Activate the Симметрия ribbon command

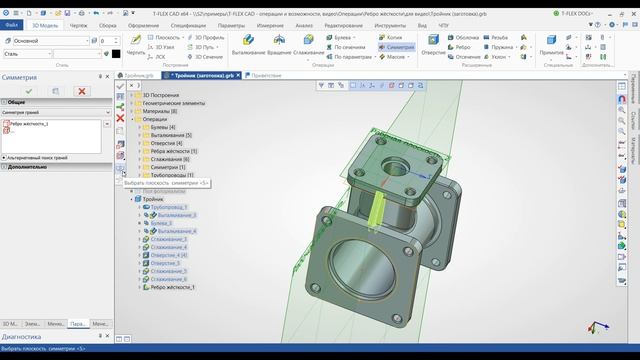(x=396, y=47)
